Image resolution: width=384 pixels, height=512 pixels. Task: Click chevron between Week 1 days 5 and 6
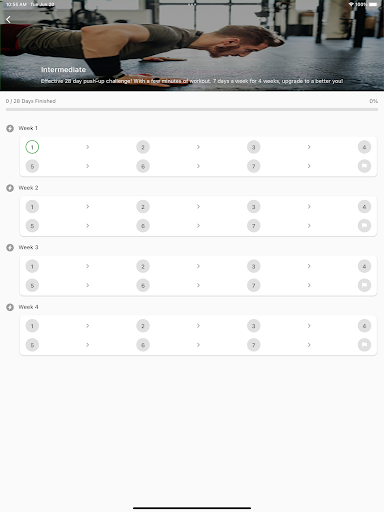click(88, 166)
